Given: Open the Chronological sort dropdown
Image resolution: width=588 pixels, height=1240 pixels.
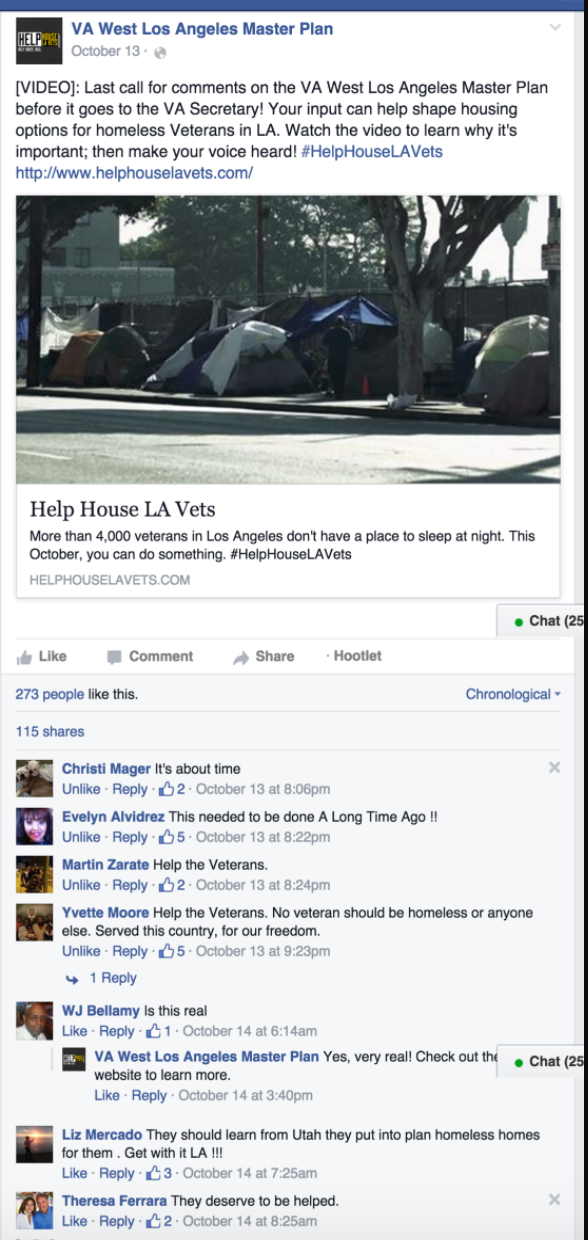Looking at the screenshot, I should click(513, 694).
